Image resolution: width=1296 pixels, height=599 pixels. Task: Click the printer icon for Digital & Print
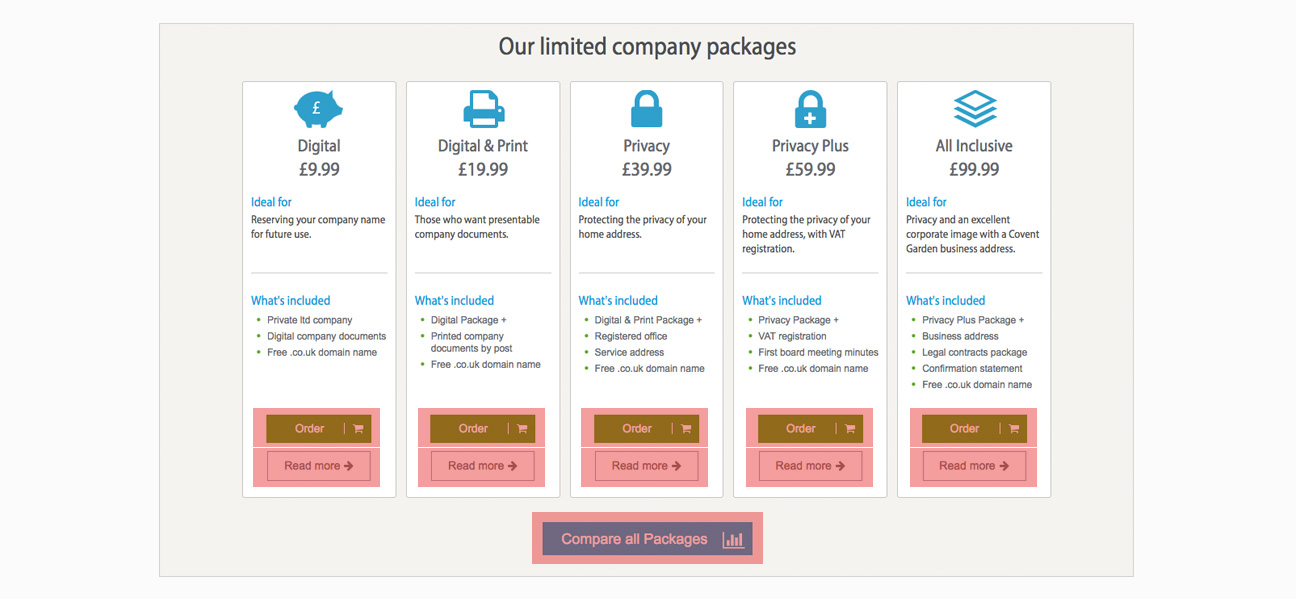[483, 108]
